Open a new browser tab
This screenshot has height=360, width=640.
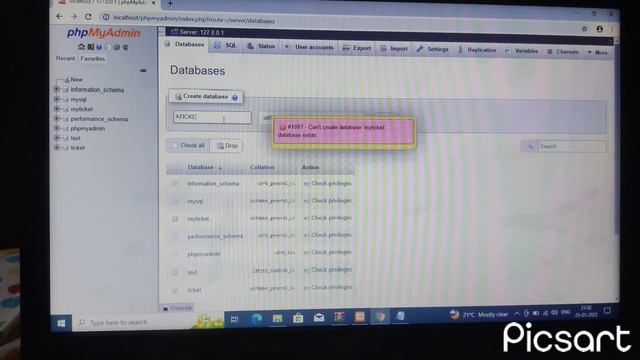pos(170,3)
